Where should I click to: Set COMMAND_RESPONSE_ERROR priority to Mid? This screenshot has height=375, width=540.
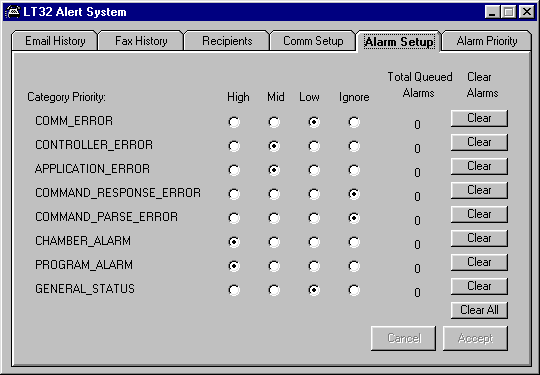click(274, 194)
